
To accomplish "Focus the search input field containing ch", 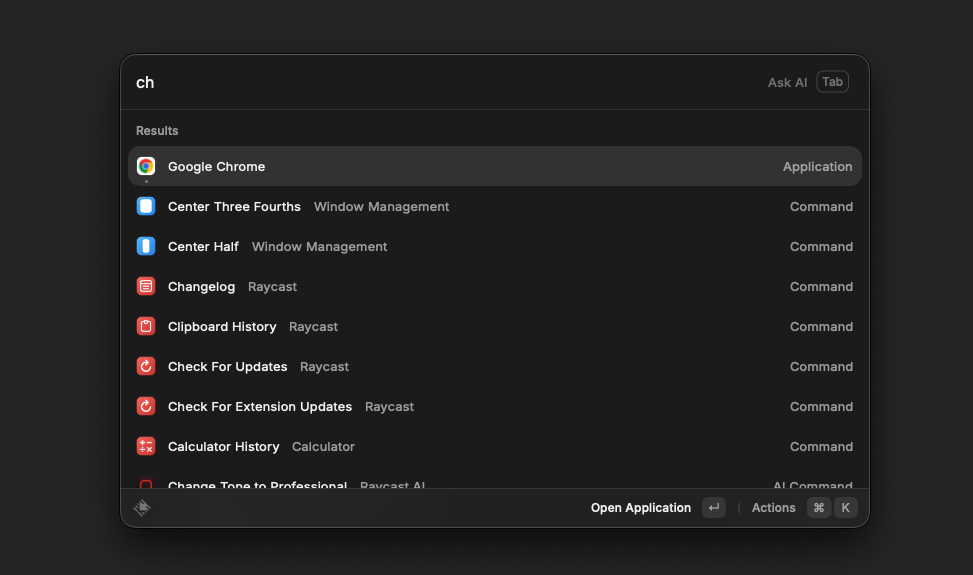I will click(x=440, y=82).
